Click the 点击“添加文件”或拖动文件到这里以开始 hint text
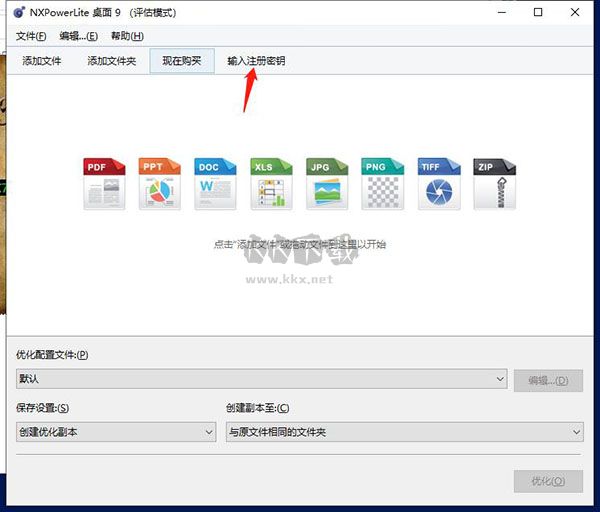 click(x=300, y=244)
